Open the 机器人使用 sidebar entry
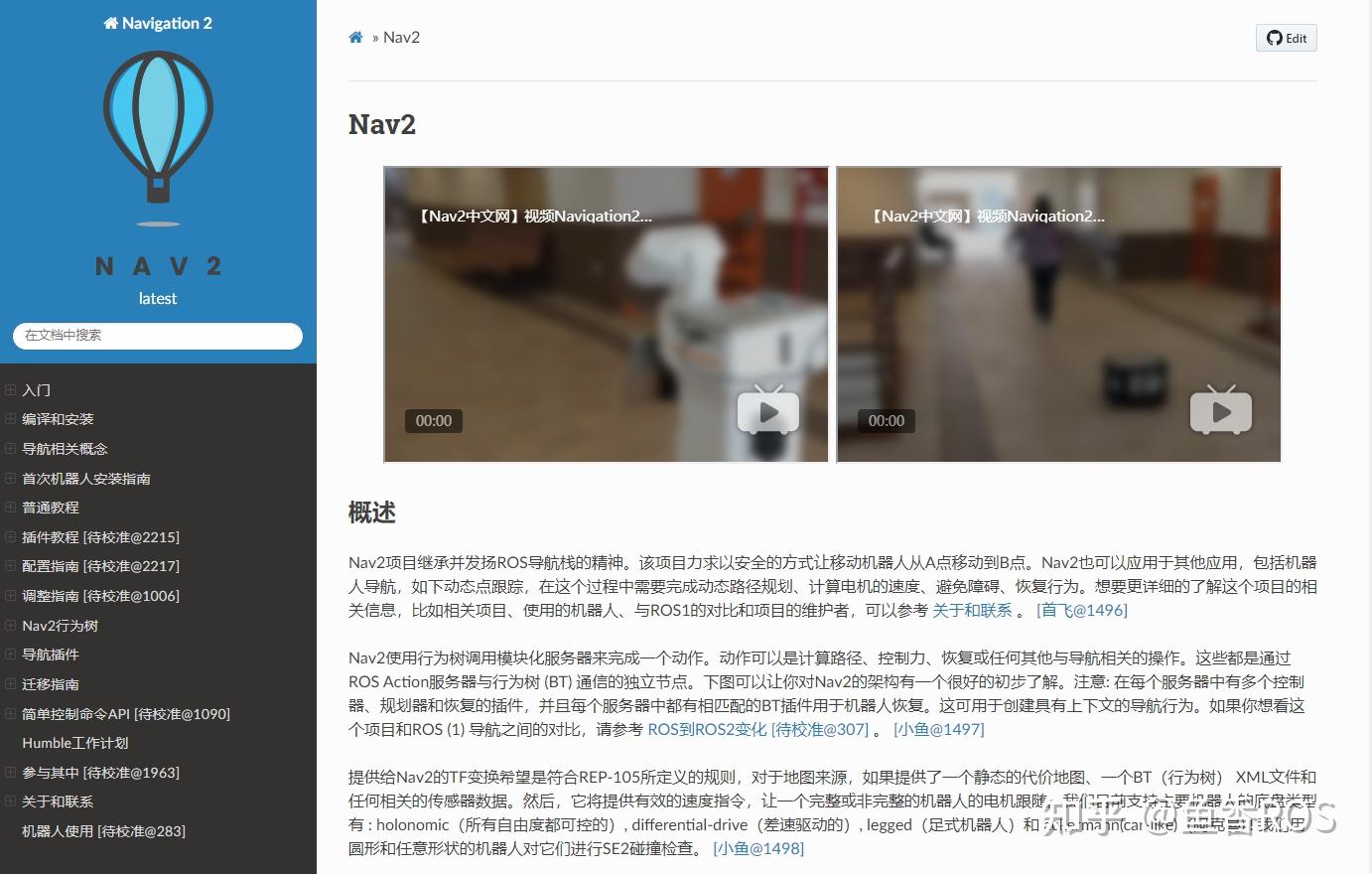The image size is (1372, 874). [x=102, y=831]
